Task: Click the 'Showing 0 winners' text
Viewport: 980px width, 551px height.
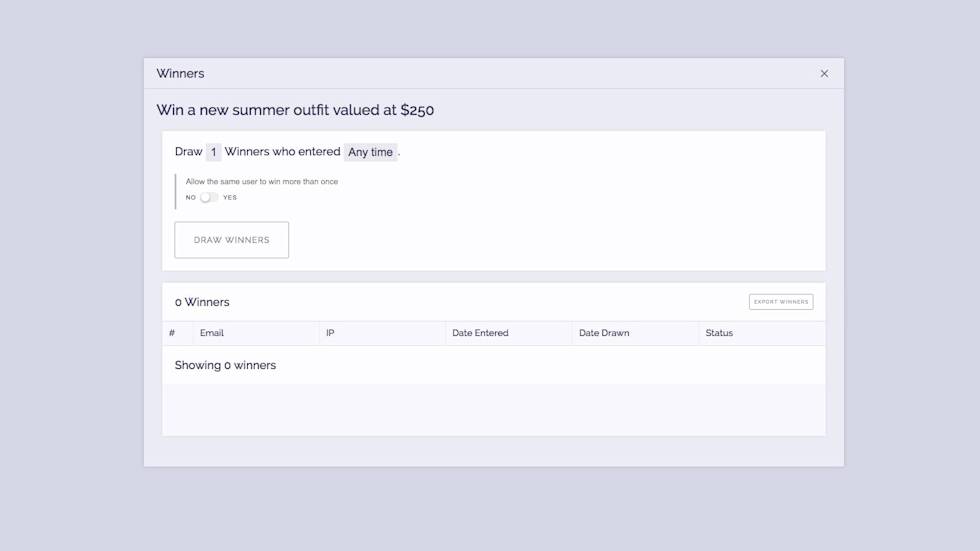Action: (225, 365)
